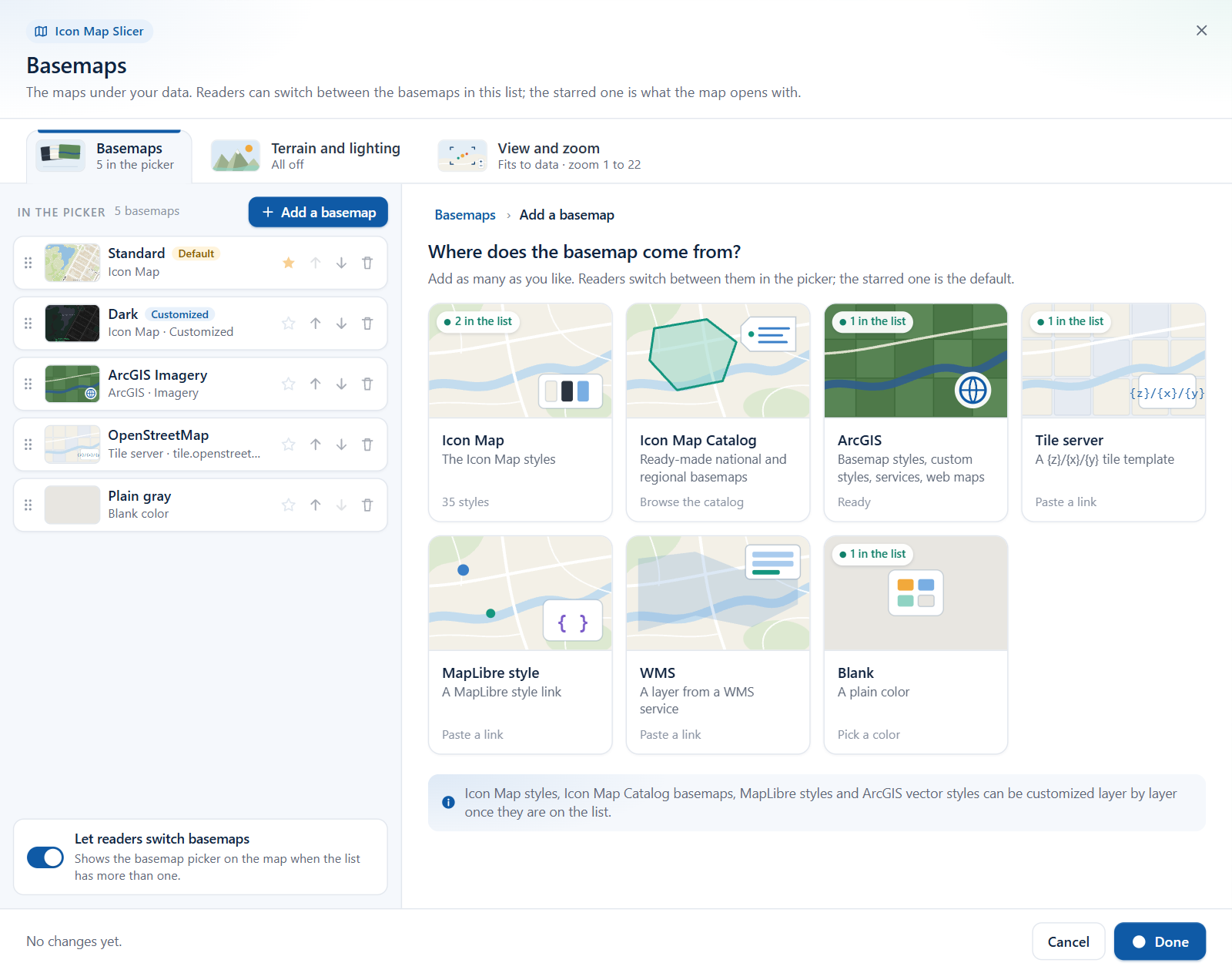The image size is (1232, 973).
Task: Click the Icon Map Slicer badge
Action: pyautogui.click(x=89, y=32)
